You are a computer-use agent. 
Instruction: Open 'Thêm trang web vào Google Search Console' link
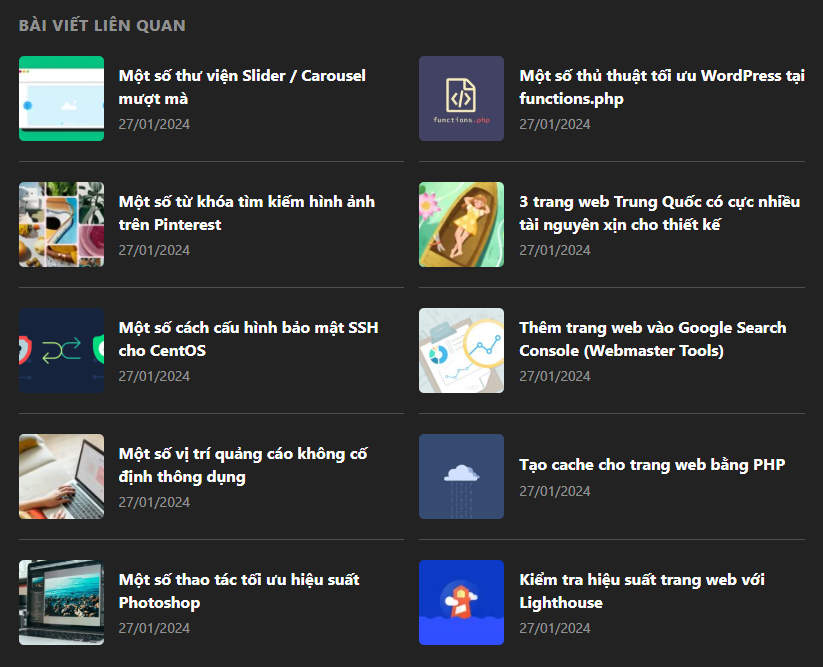(652, 339)
